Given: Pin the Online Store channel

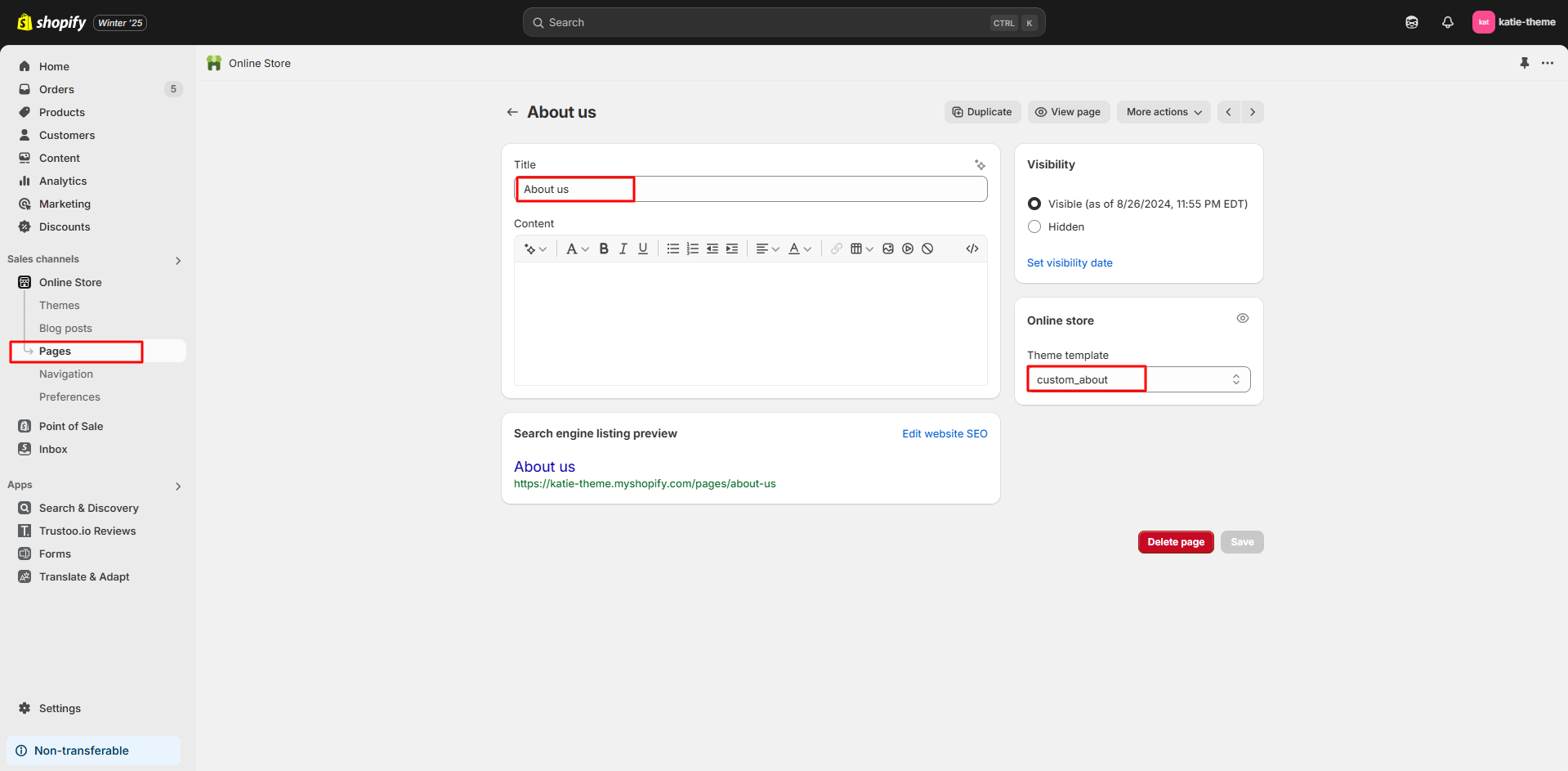Looking at the screenshot, I should coord(1525,63).
